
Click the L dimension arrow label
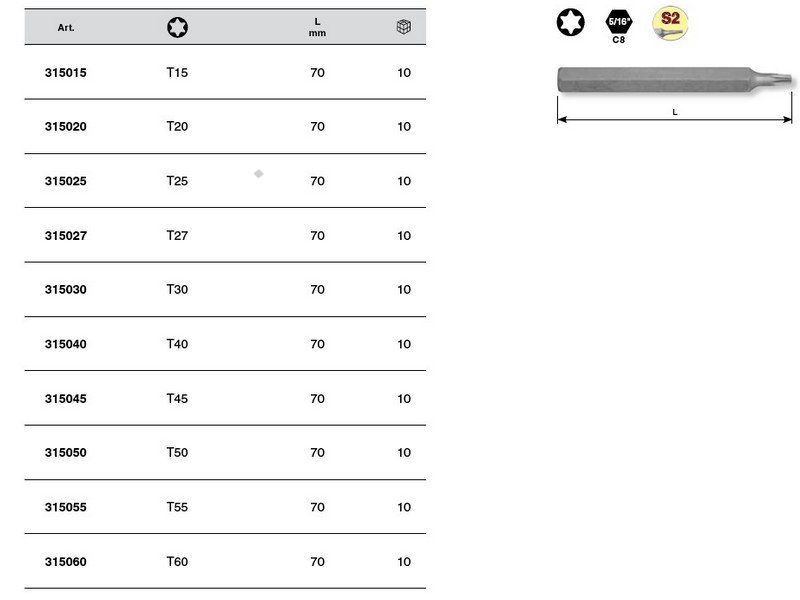[x=674, y=112]
